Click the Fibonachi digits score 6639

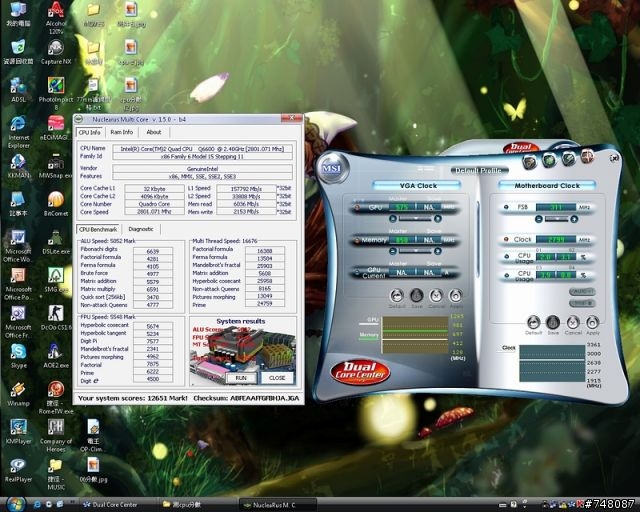[x=153, y=252]
